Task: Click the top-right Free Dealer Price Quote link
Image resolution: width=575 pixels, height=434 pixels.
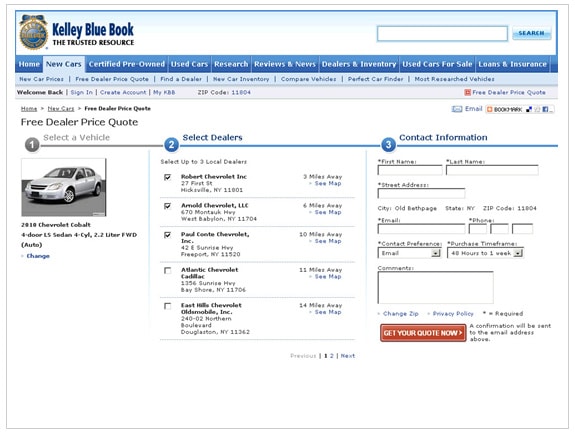Action: coord(509,92)
